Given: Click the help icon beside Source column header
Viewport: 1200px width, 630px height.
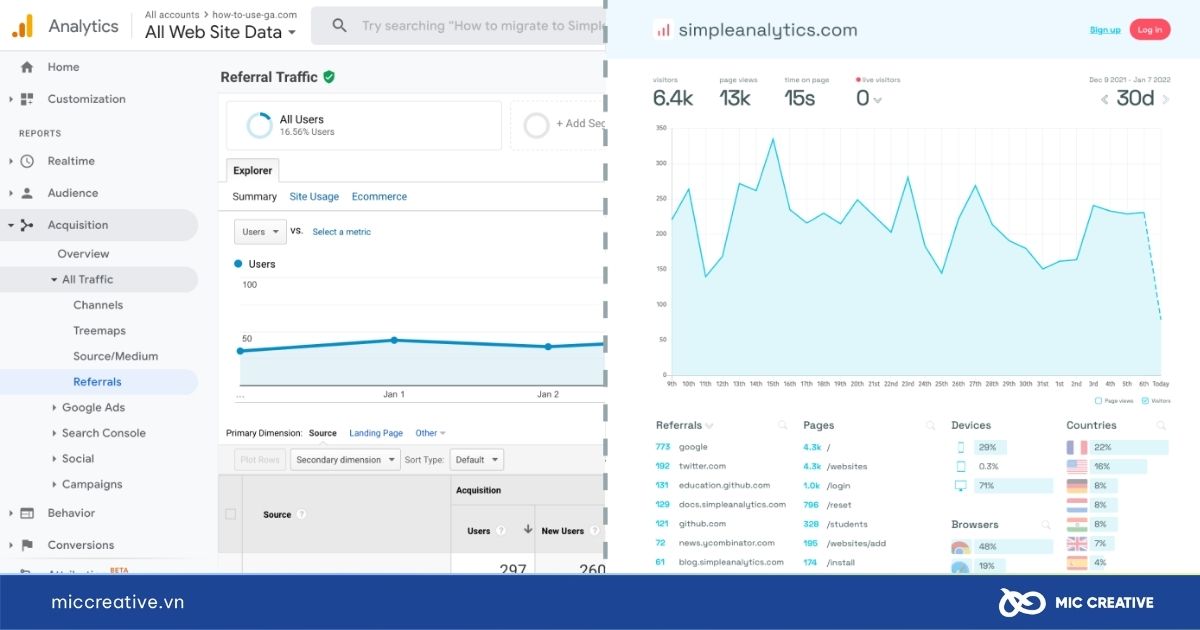Looking at the screenshot, I should click(301, 515).
